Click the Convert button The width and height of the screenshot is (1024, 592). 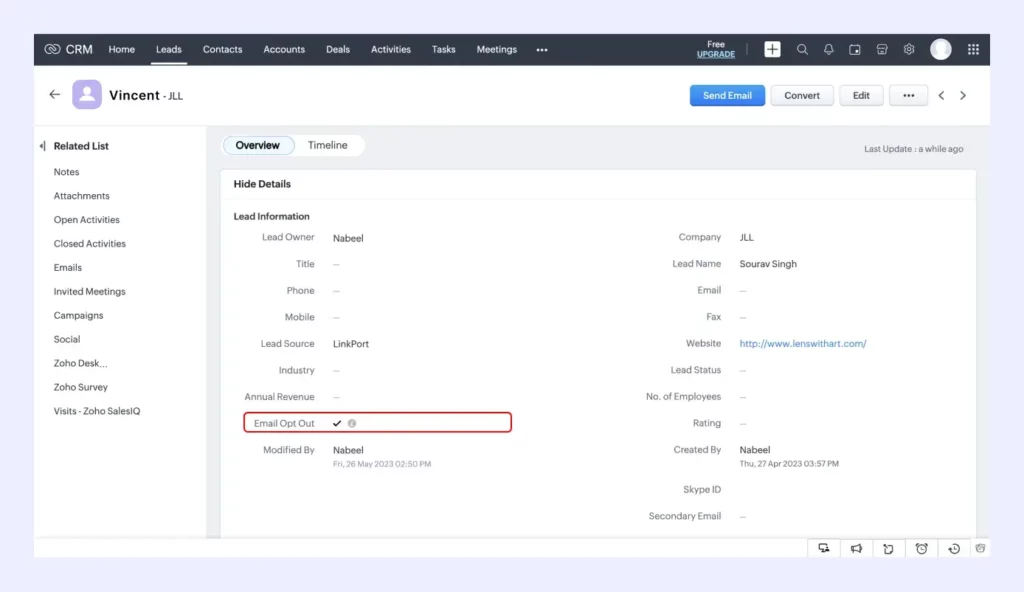tap(801, 95)
